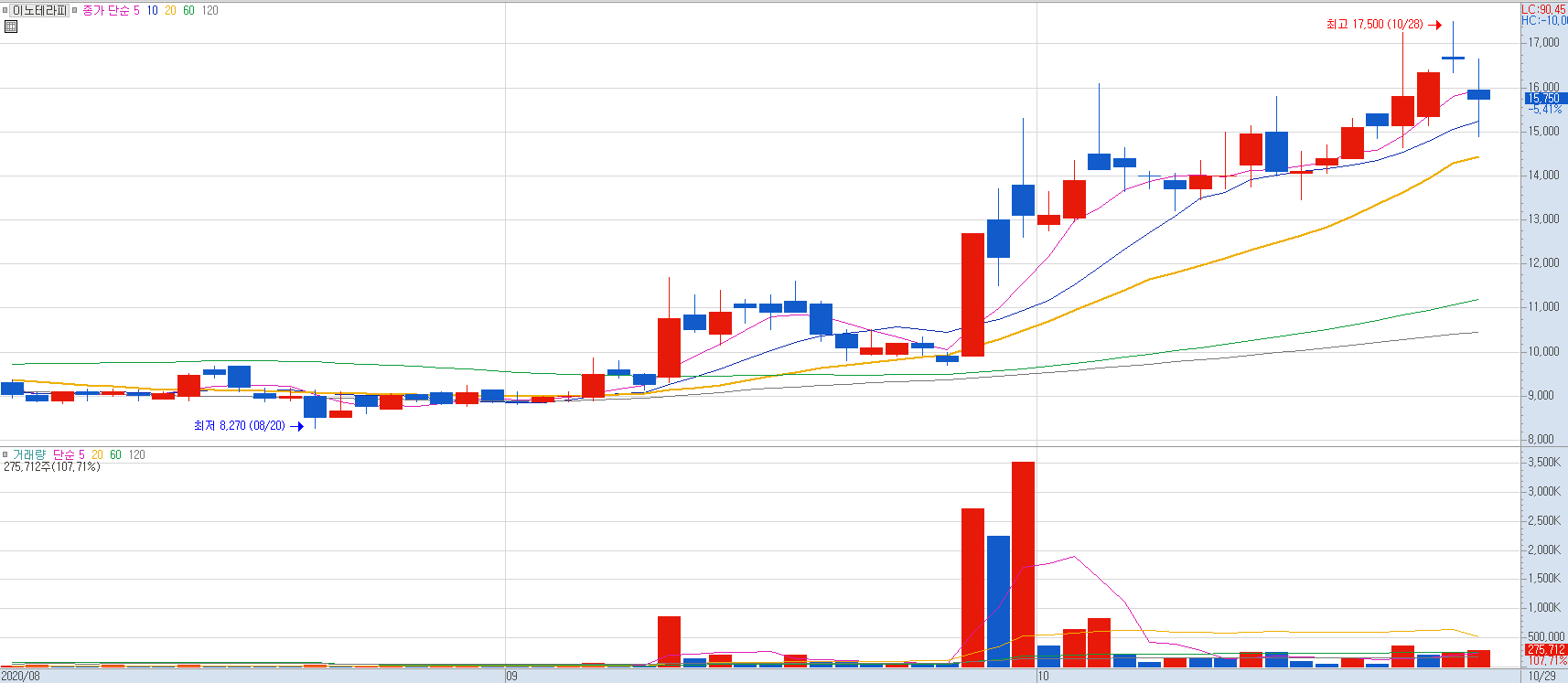Click the tall blue volume bar
Screen dimensions: 1568x683
point(998,602)
